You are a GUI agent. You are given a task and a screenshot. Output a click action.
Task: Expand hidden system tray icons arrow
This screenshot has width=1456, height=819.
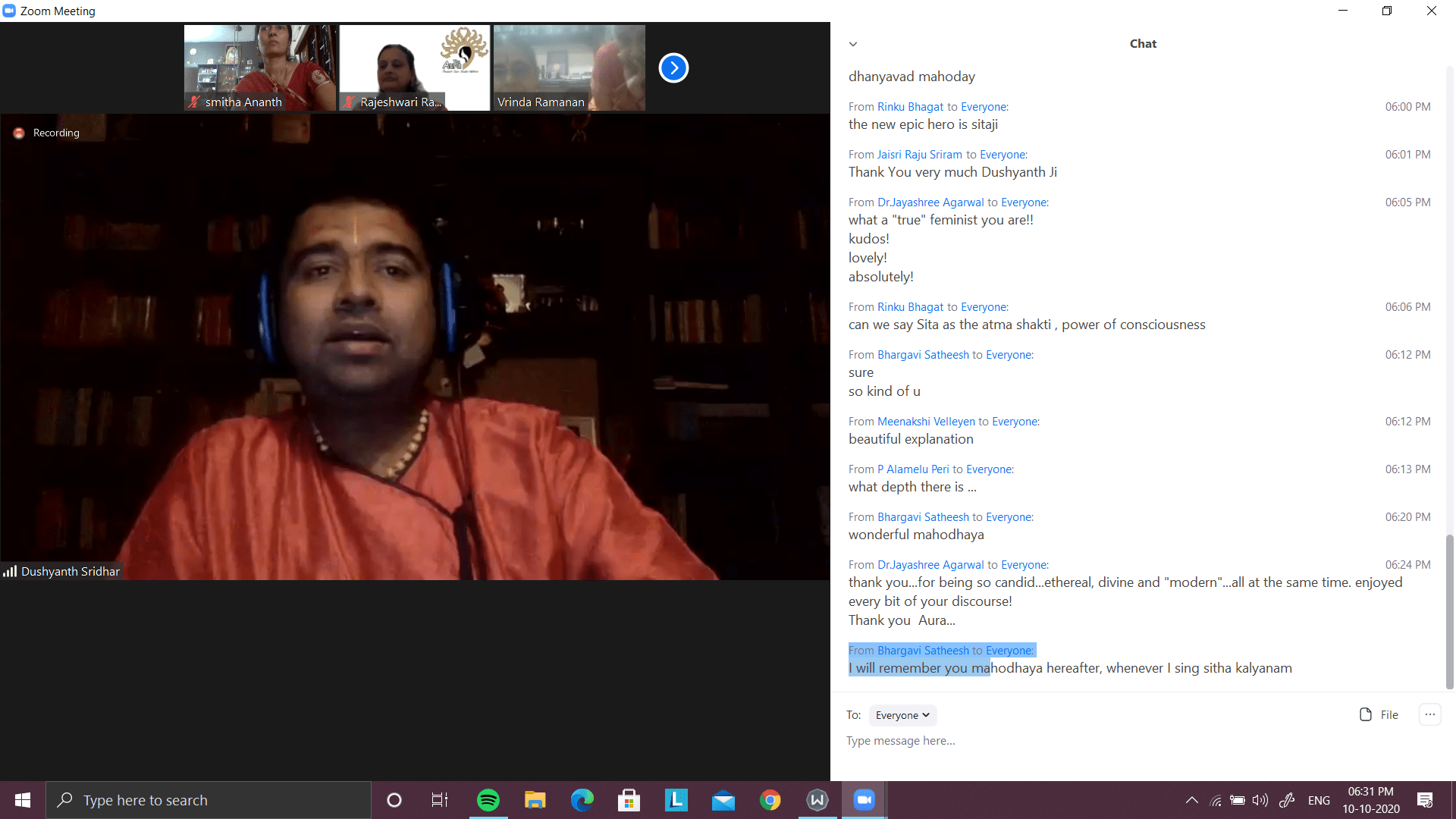(1191, 800)
